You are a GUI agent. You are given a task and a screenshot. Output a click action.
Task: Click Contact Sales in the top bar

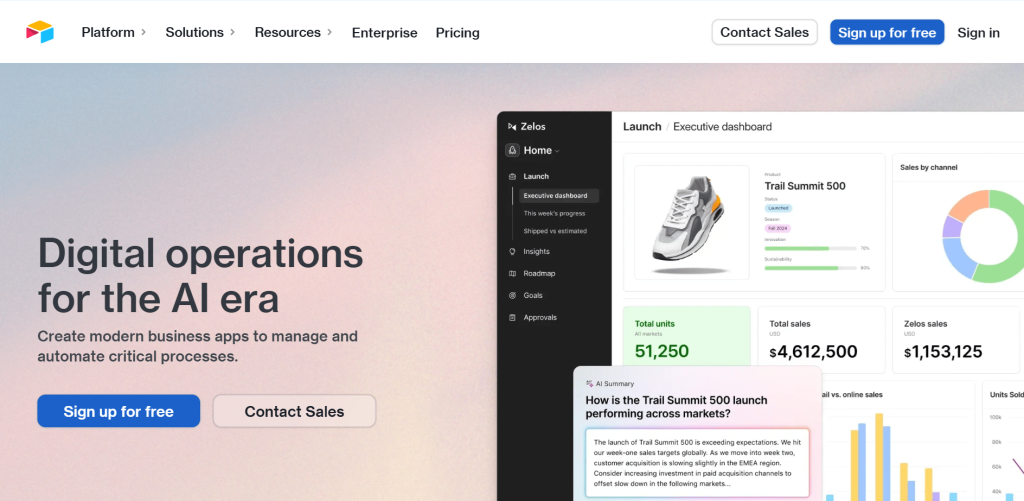(x=765, y=32)
